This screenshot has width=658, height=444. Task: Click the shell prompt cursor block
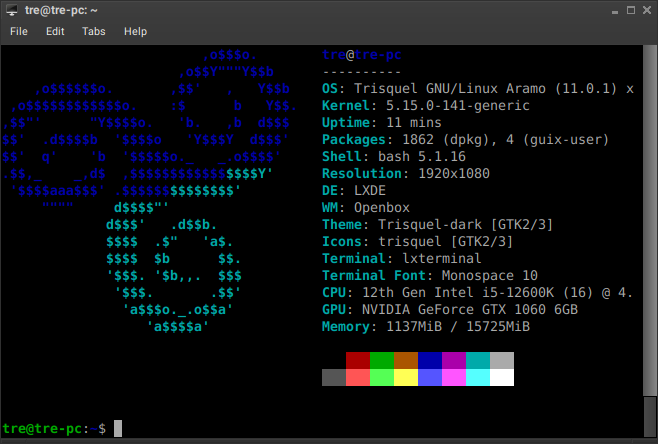tap(118, 428)
